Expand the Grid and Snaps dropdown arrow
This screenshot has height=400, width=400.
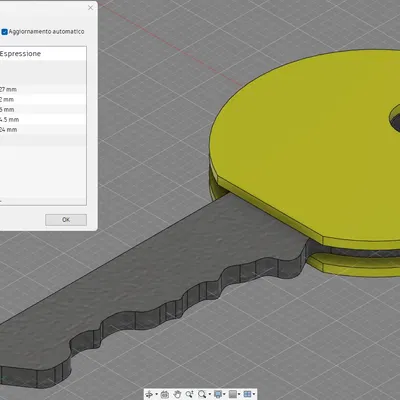click(x=239, y=394)
